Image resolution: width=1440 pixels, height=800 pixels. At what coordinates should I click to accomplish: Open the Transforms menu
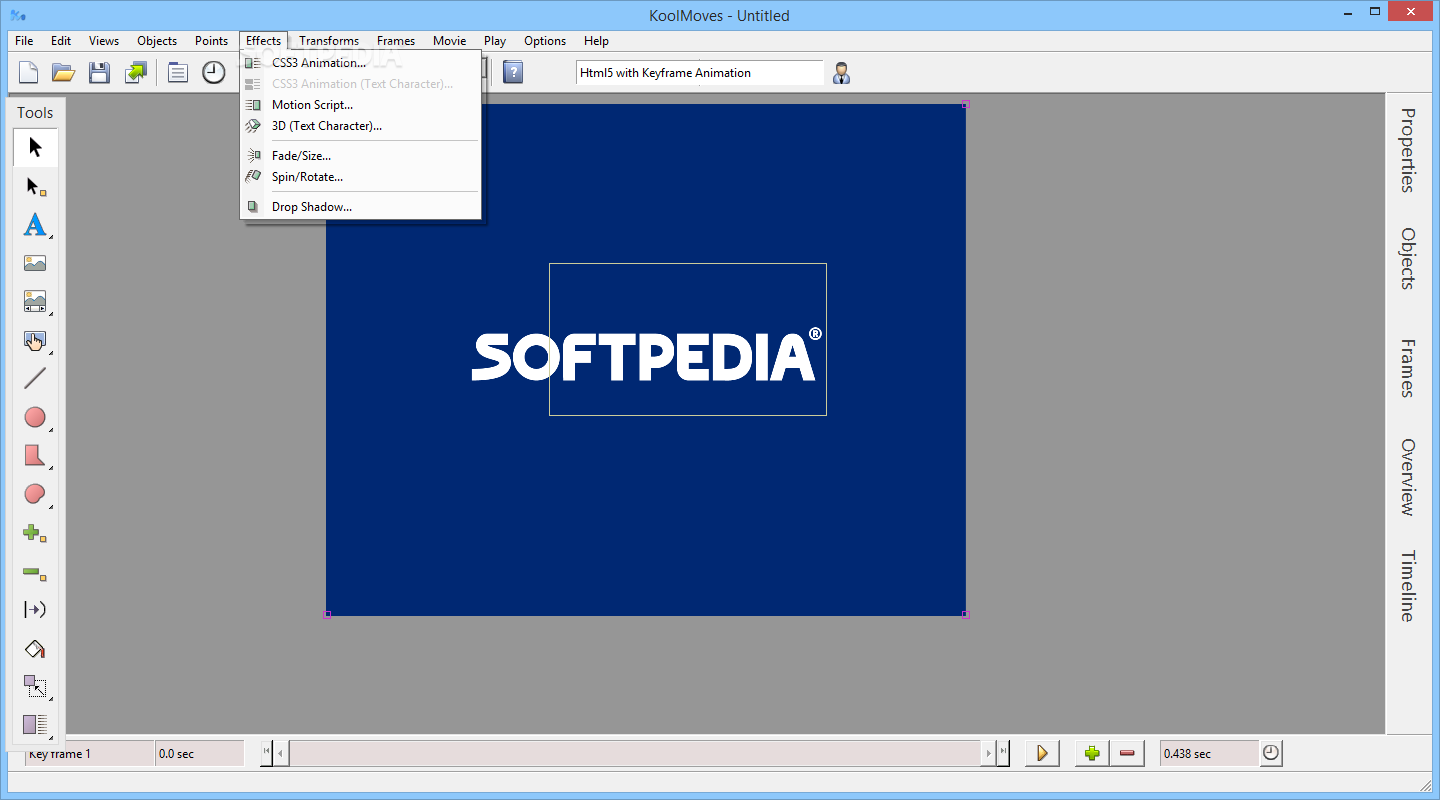click(329, 41)
